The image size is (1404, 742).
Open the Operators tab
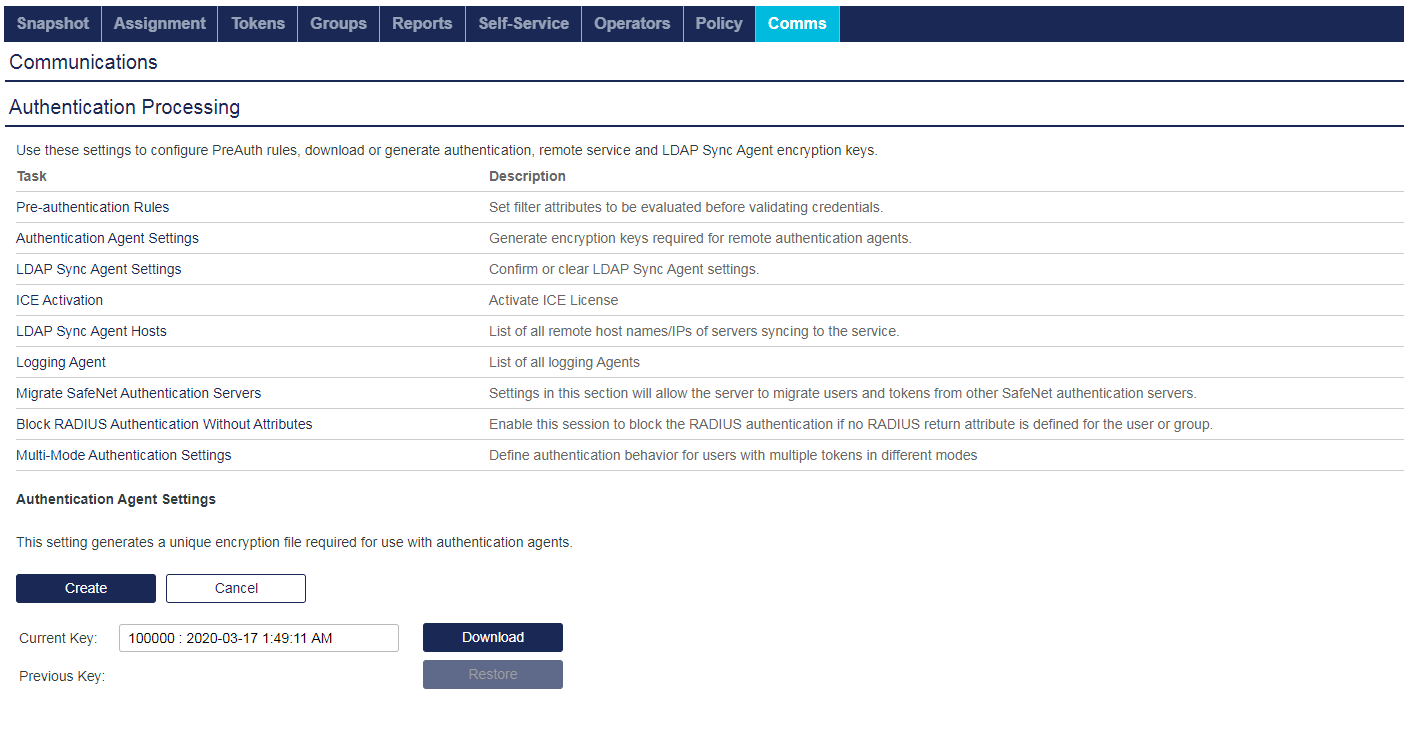(x=632, y=23)
